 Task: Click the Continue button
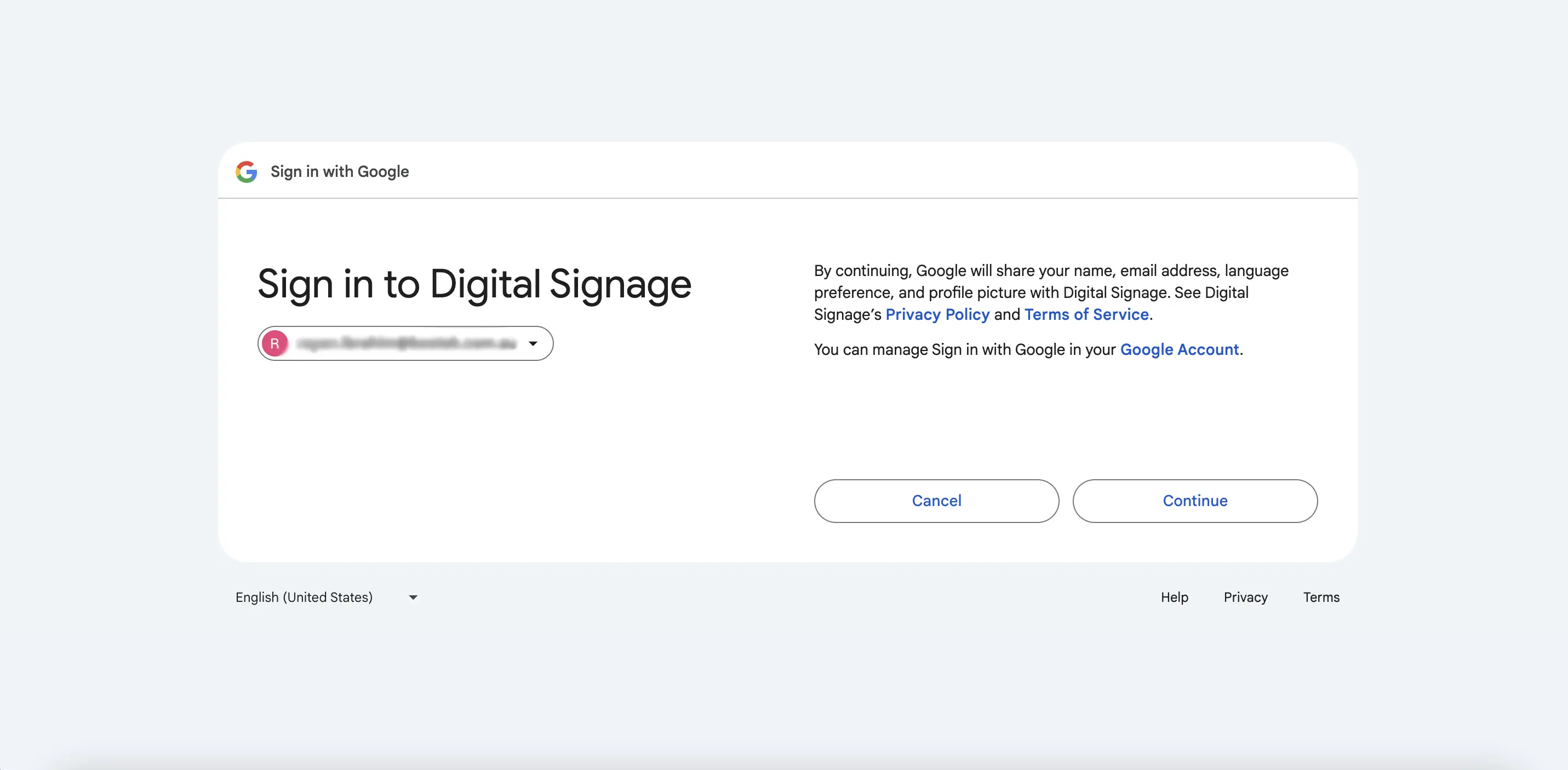pos(1195,501)
